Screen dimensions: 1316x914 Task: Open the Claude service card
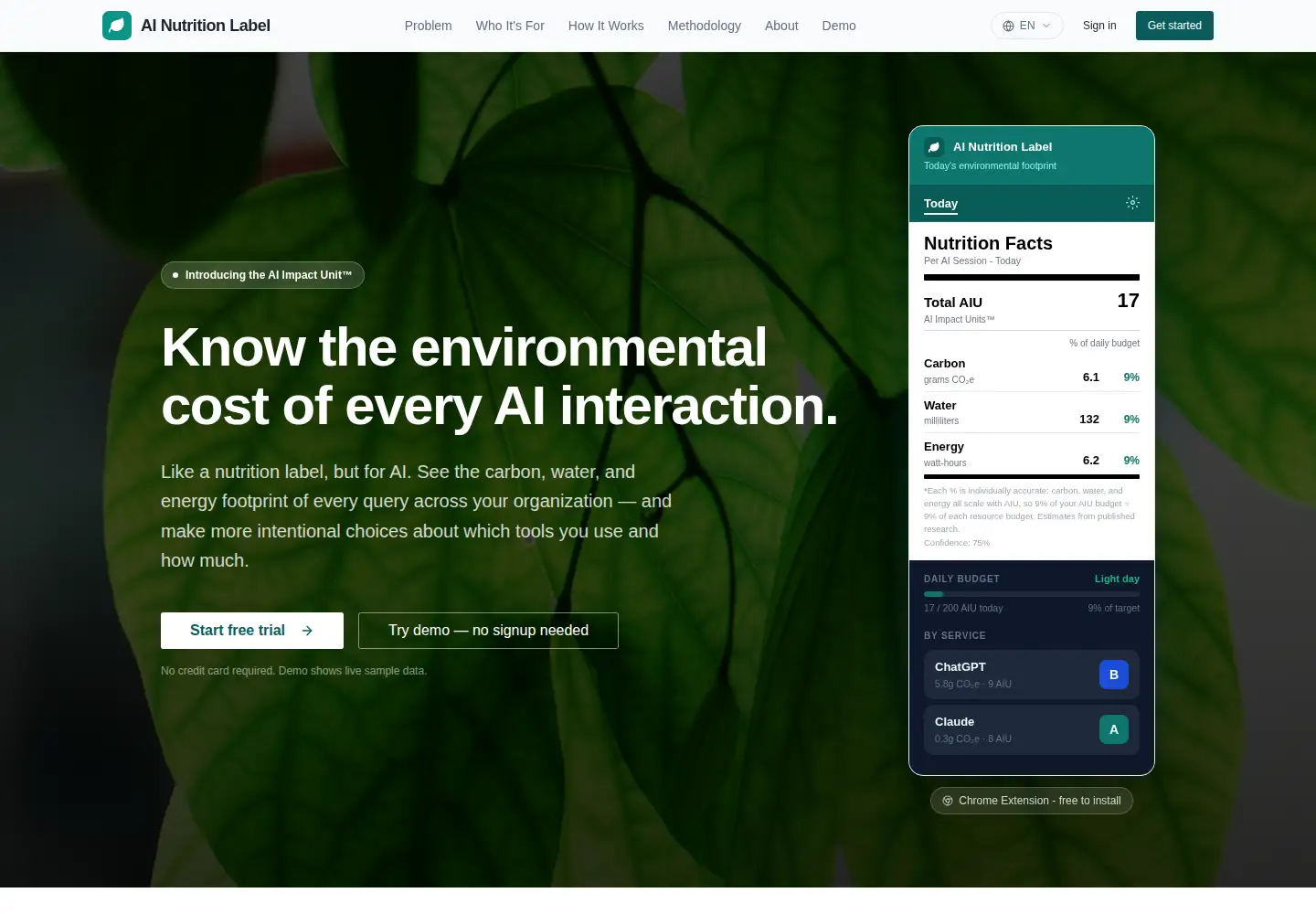[1032, 729]
